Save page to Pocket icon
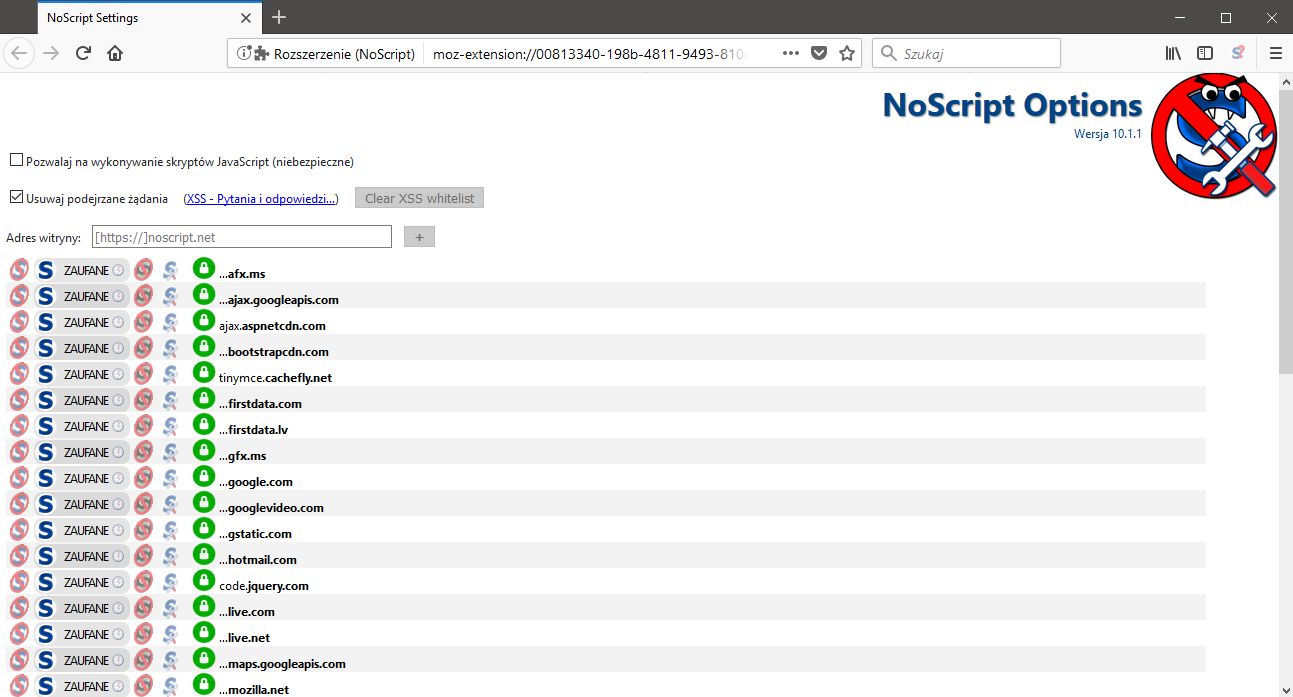Image resolution: width=1293 pixels, height=697 pixels. coord(819,53)
